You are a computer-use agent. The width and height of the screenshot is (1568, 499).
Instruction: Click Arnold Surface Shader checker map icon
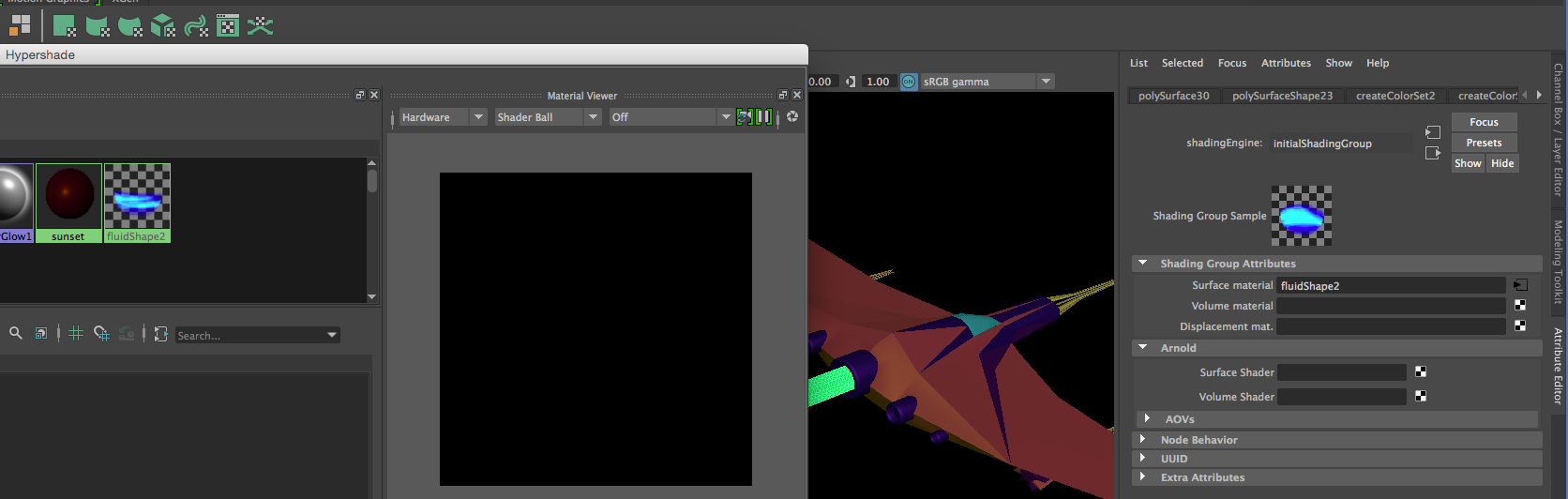[1421, 372]
